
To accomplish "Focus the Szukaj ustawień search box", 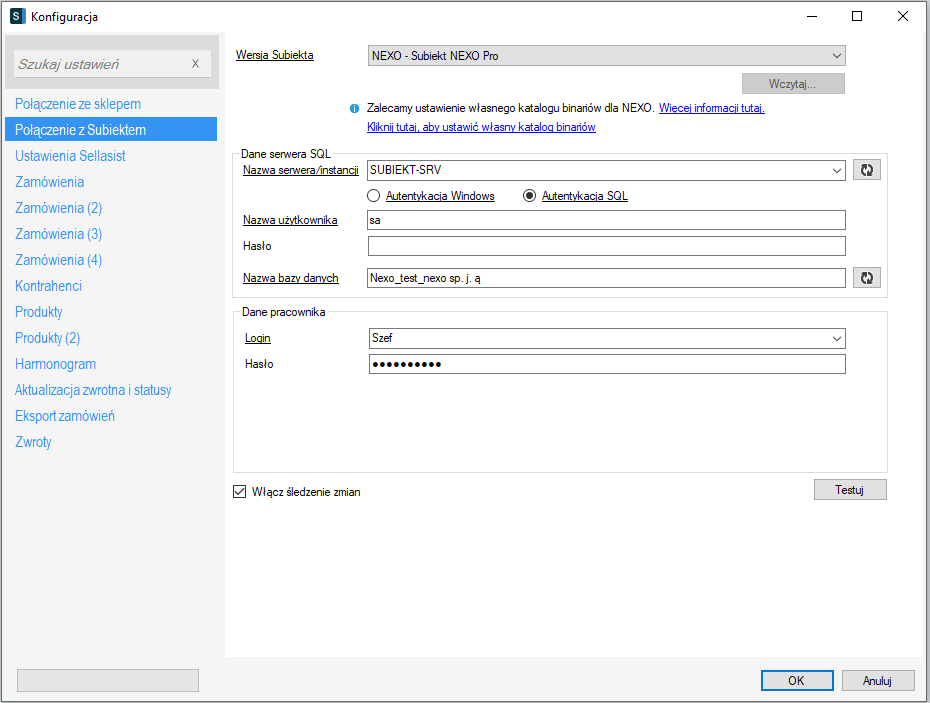I will click(x=100, y=64).
